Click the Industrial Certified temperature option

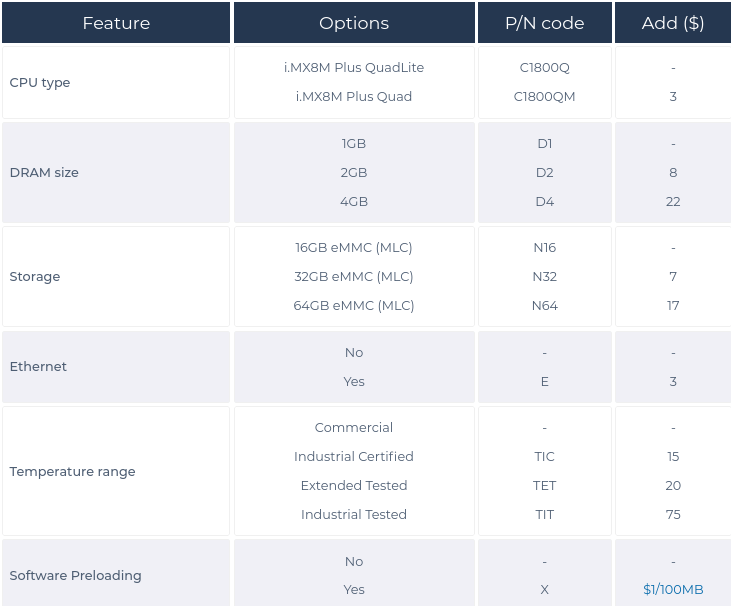354,456
